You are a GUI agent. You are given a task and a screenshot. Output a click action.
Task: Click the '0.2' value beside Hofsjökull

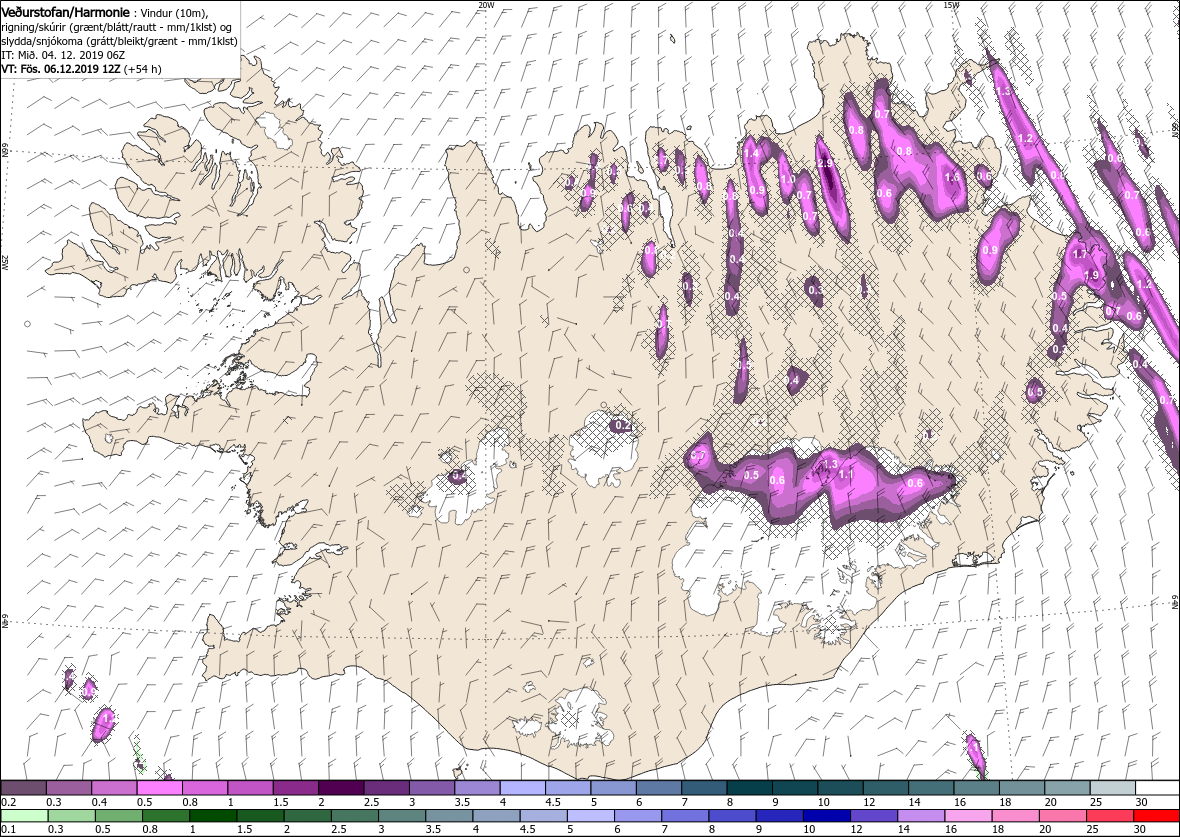[623, 426]
